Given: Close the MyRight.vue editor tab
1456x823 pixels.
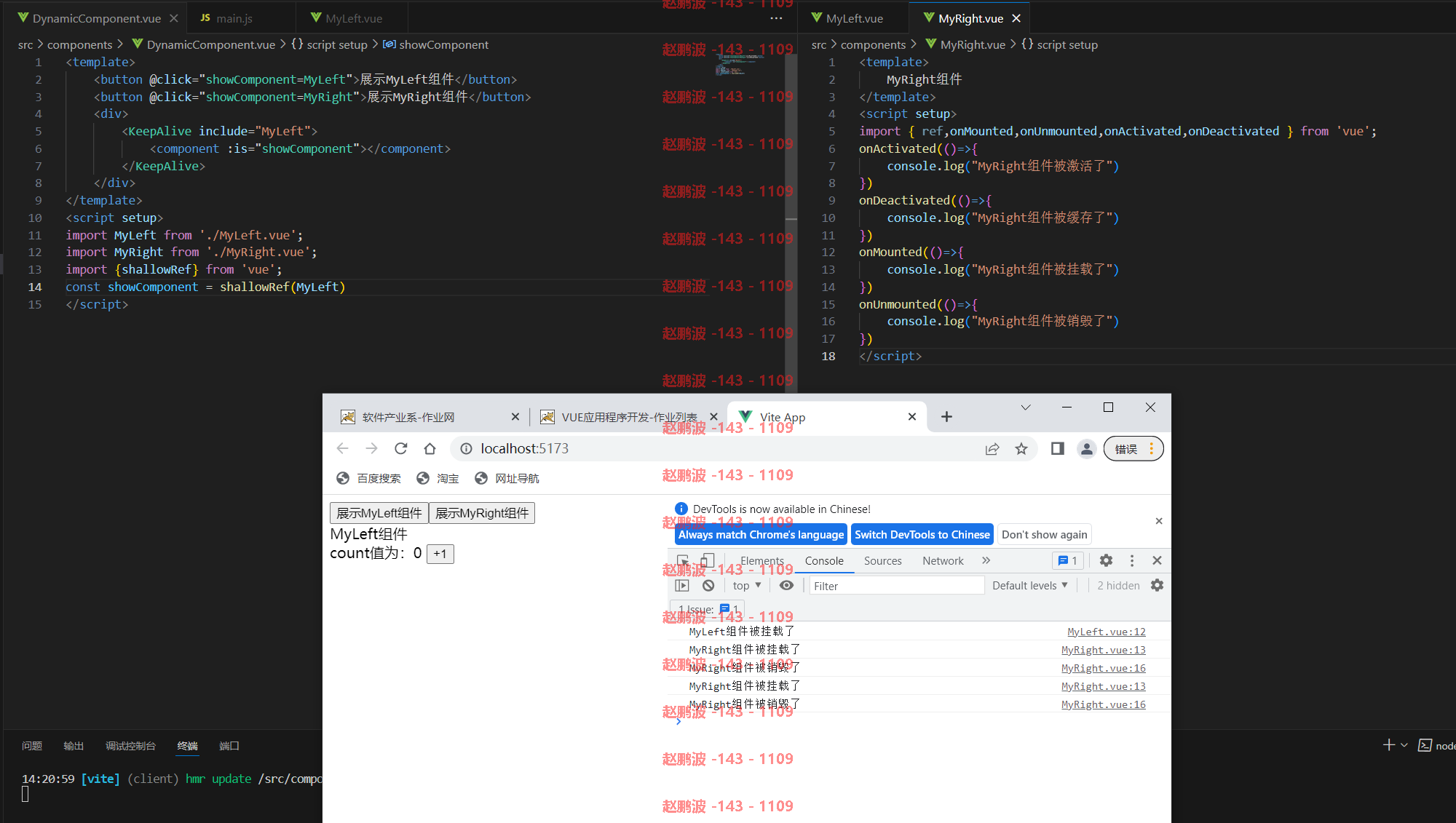Looking at the screenshot, I should (1016, 18).
